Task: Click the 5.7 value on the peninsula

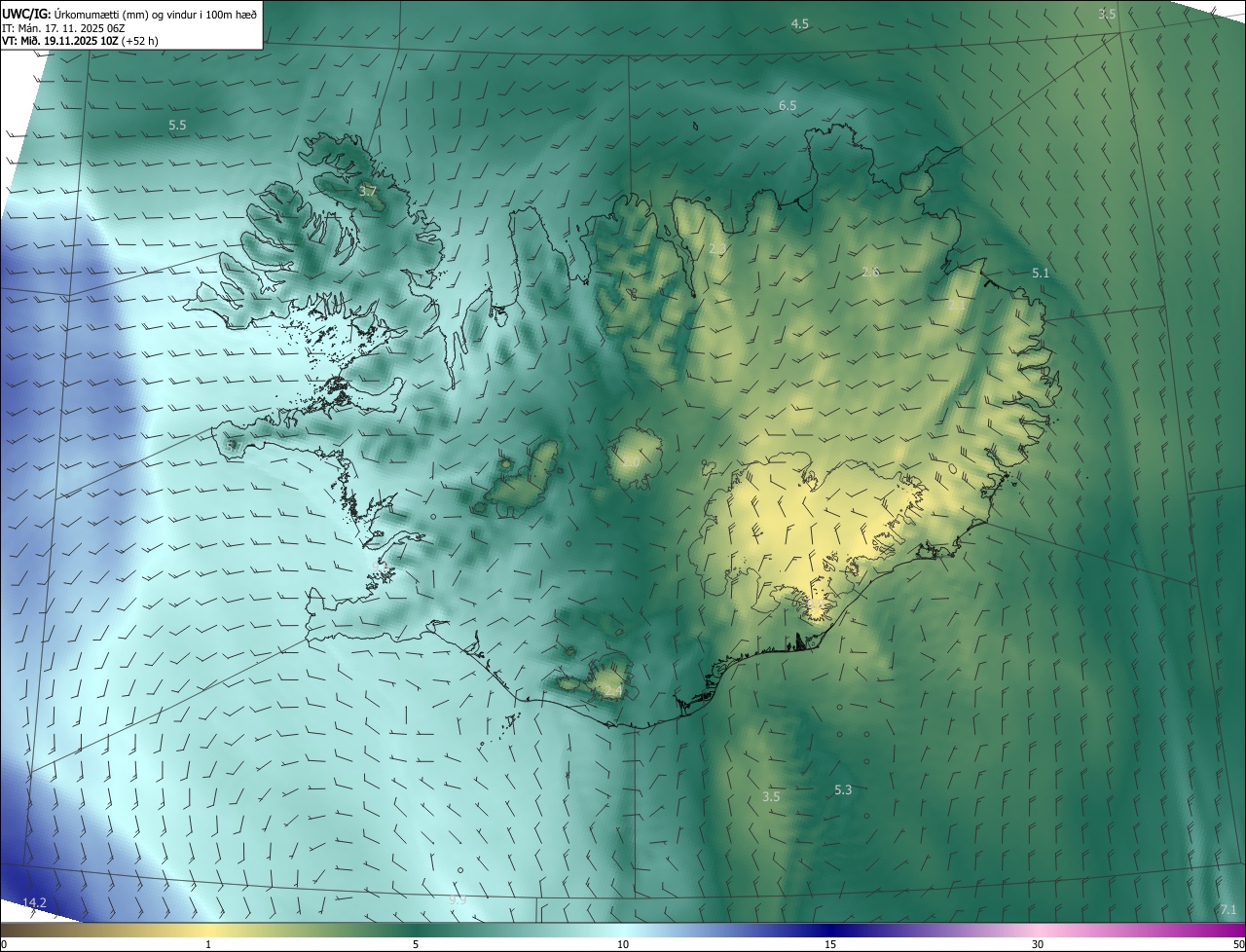Action: click(x=234, y=446)
